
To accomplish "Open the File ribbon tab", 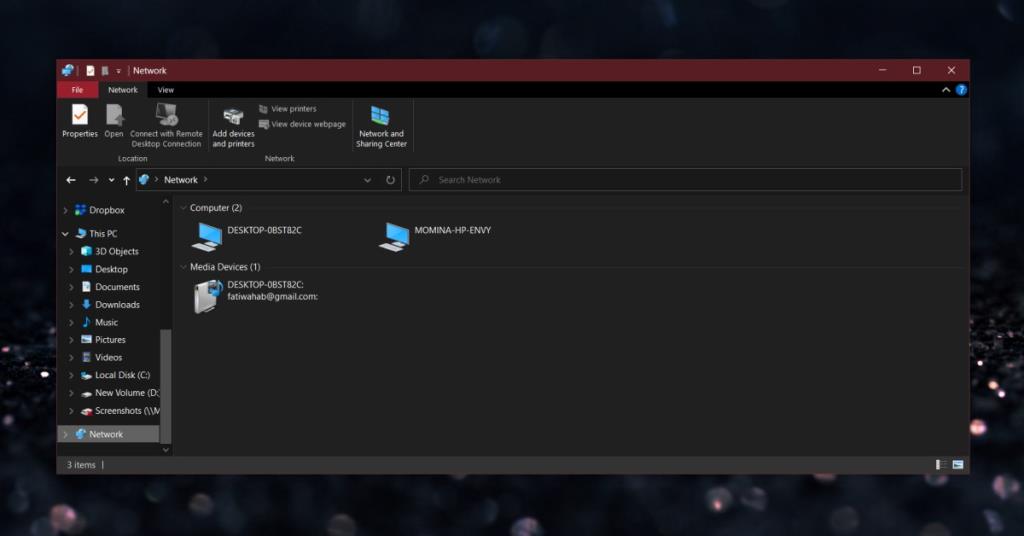I will 77,90.
